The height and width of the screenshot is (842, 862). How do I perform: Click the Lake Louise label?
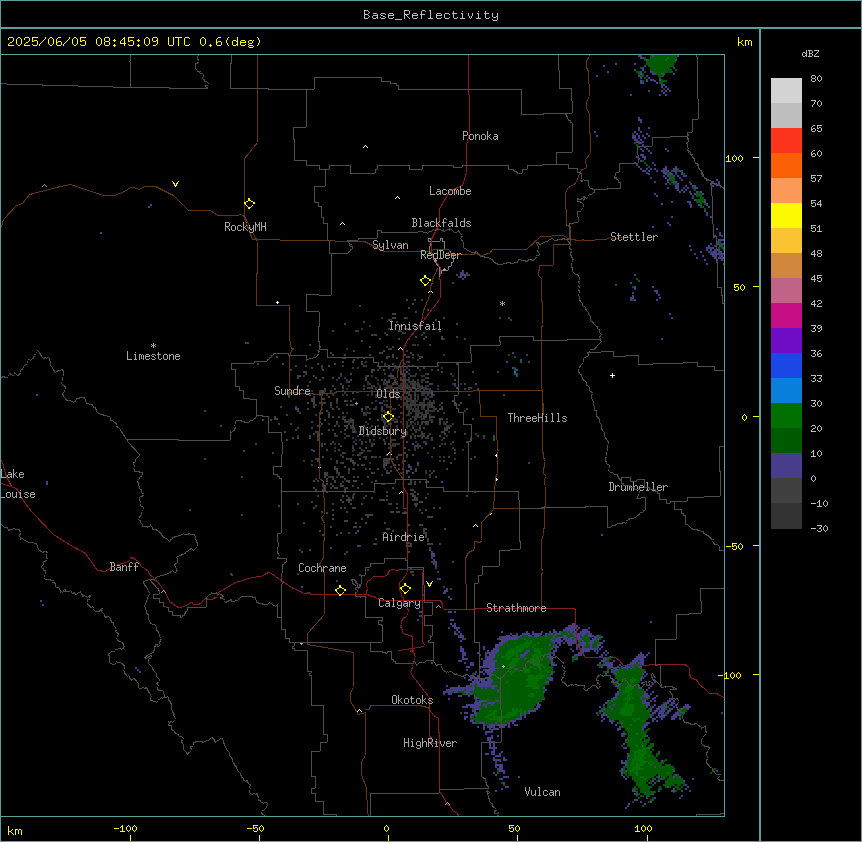click(18, 484)
